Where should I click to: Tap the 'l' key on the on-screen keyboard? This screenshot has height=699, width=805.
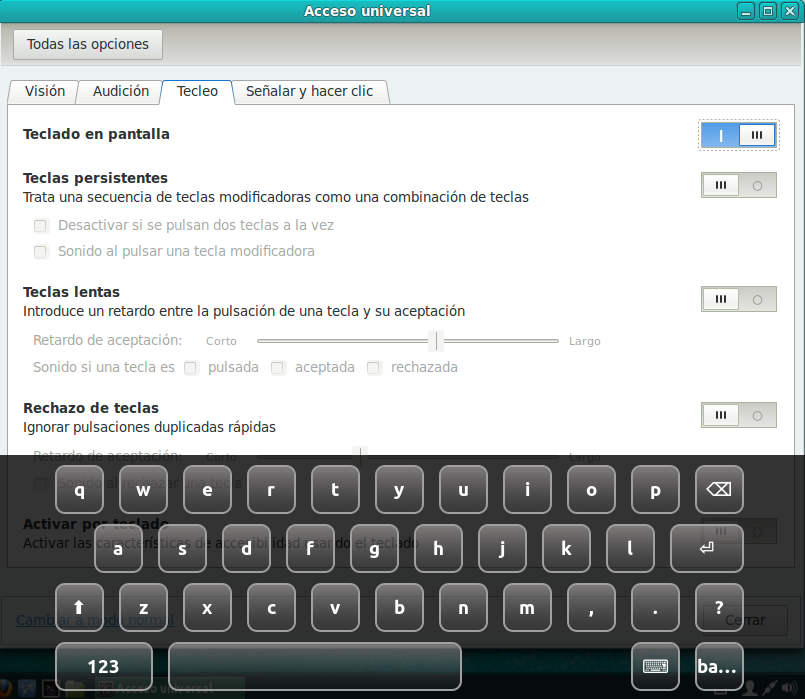click(x=630, y=548)
